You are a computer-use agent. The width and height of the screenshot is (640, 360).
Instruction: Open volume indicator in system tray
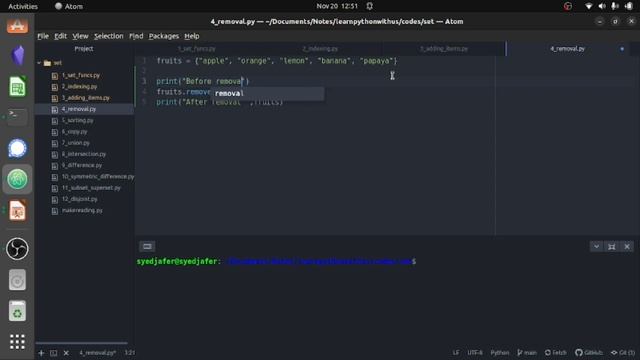click(602, 6)
